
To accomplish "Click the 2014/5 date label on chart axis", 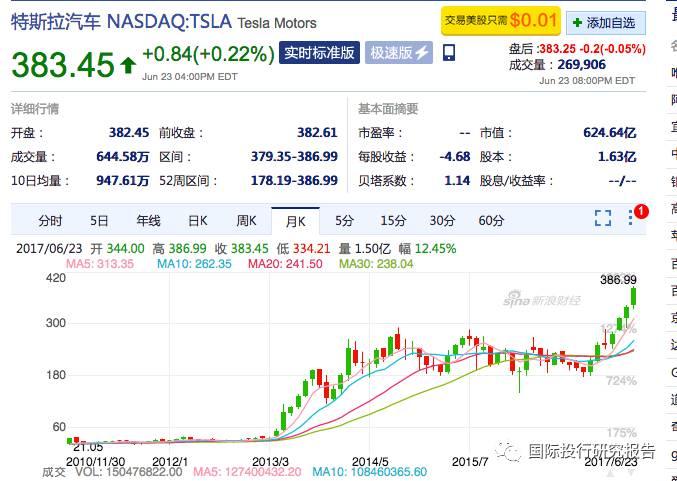I will (x=370, y=462).
